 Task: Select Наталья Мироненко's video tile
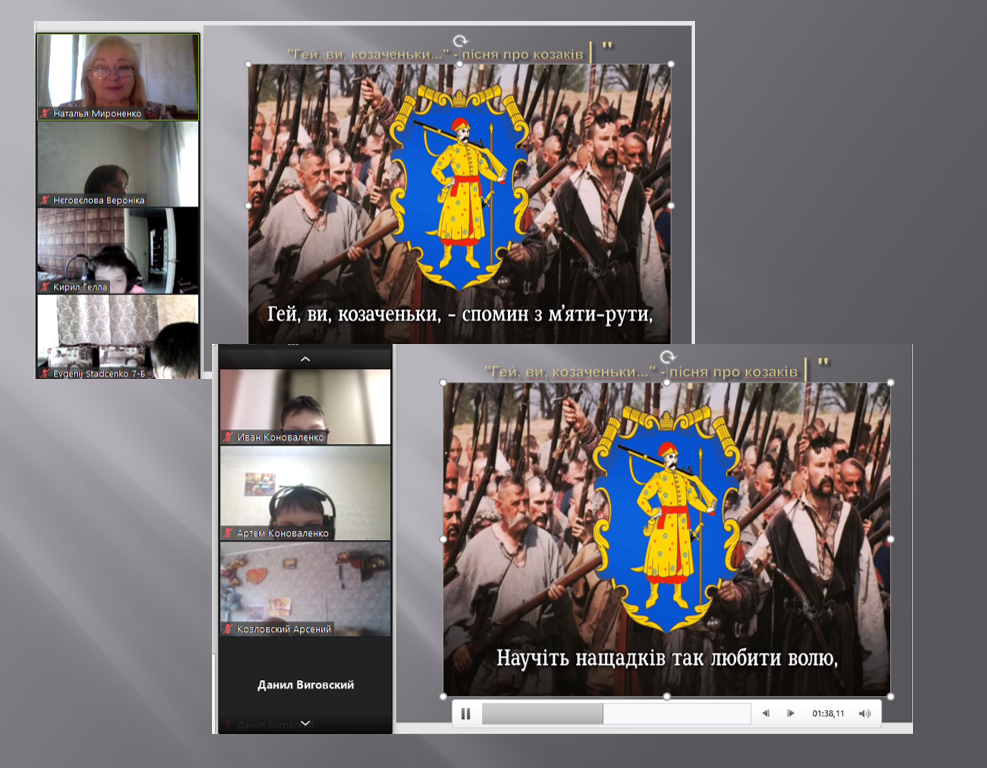coord(118,77)
